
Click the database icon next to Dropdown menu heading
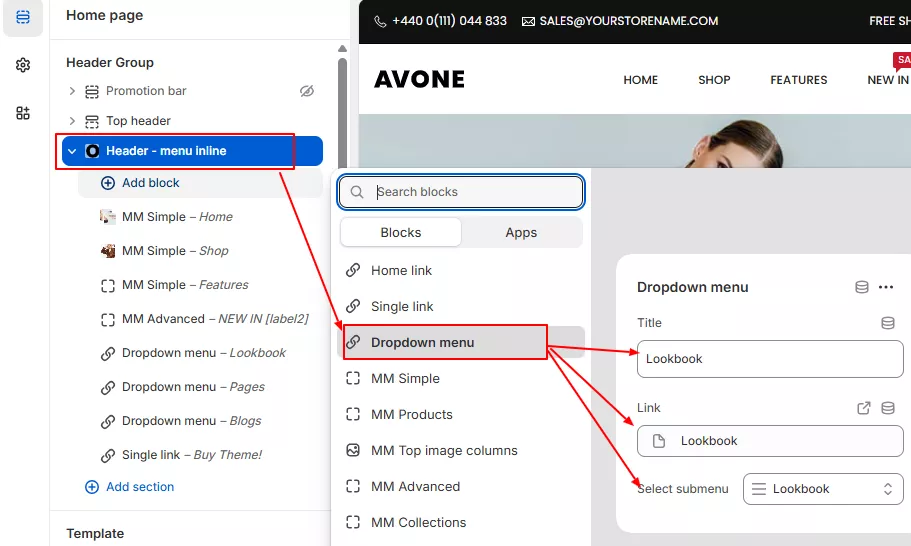pyautogui.click(x=862, y=287)
